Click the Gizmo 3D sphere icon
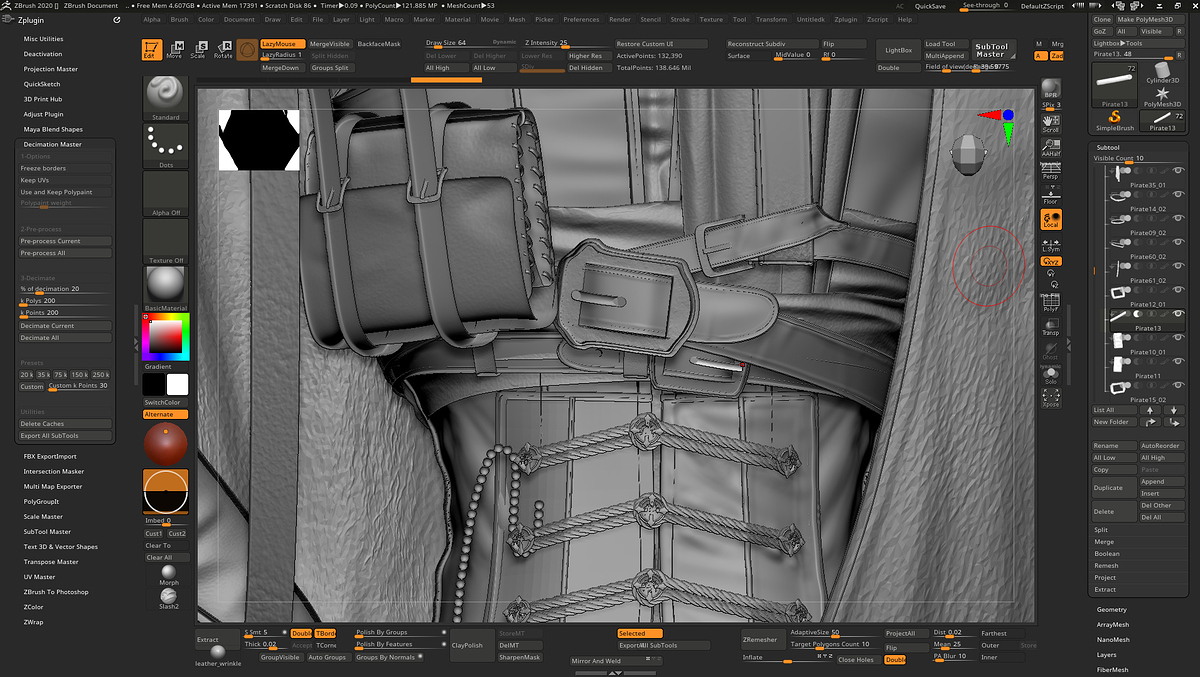The height and width of the screenshot is (677, 1200). click(247, 49)
